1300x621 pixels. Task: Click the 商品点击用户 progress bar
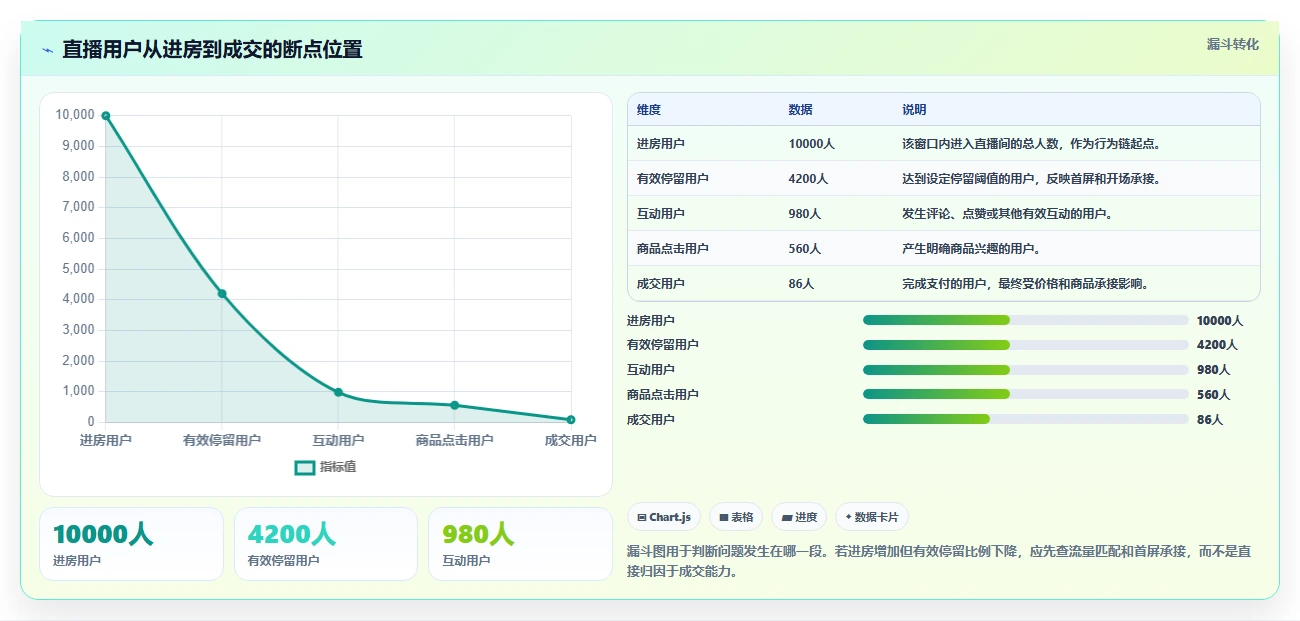pos(1025,394)
